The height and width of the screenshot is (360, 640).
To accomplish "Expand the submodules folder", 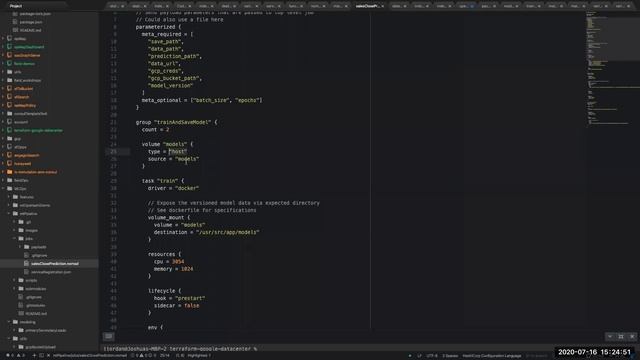I will (15, 289).
